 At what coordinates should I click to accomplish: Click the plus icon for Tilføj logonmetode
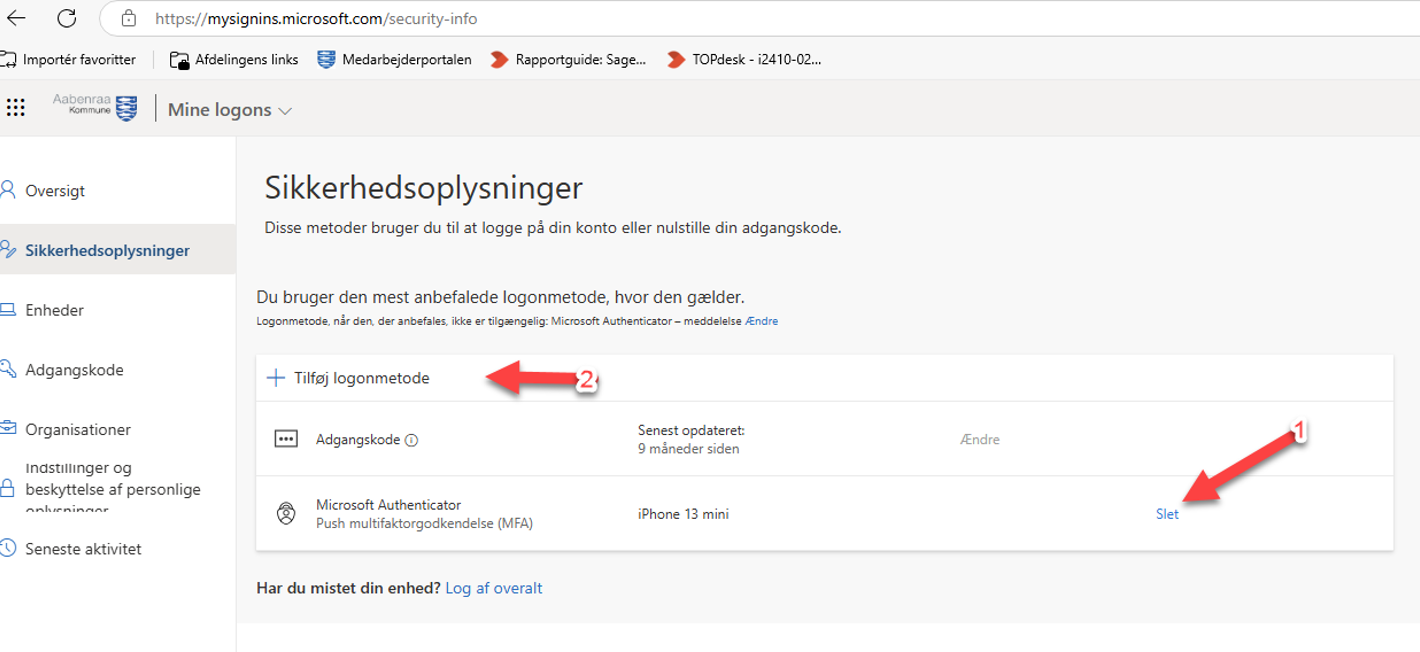276,378
